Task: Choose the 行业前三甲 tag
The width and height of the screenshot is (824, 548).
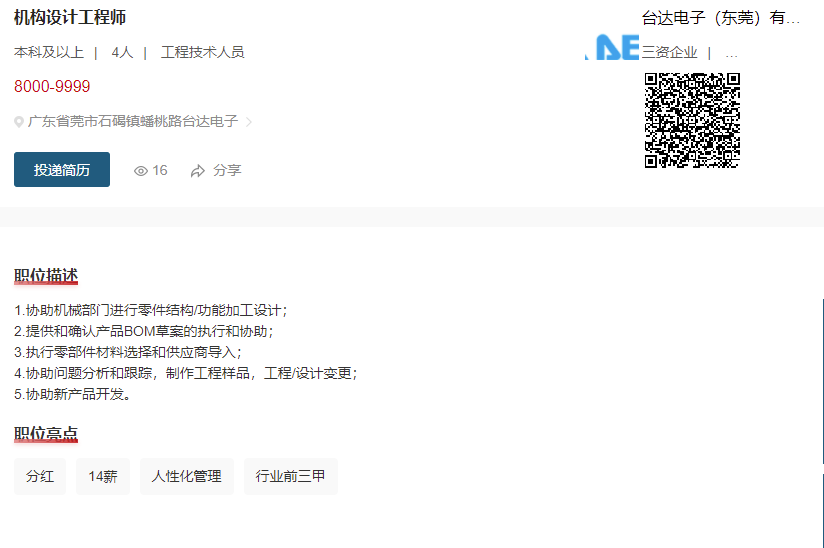Action: pyautogui.click(x=290, y=477)
